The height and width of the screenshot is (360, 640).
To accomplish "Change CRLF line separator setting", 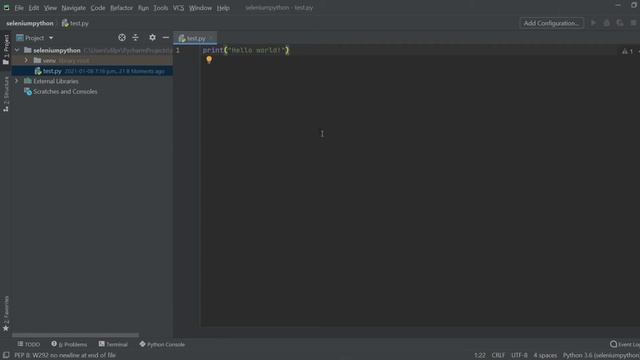I will click(x=498, y=356).
